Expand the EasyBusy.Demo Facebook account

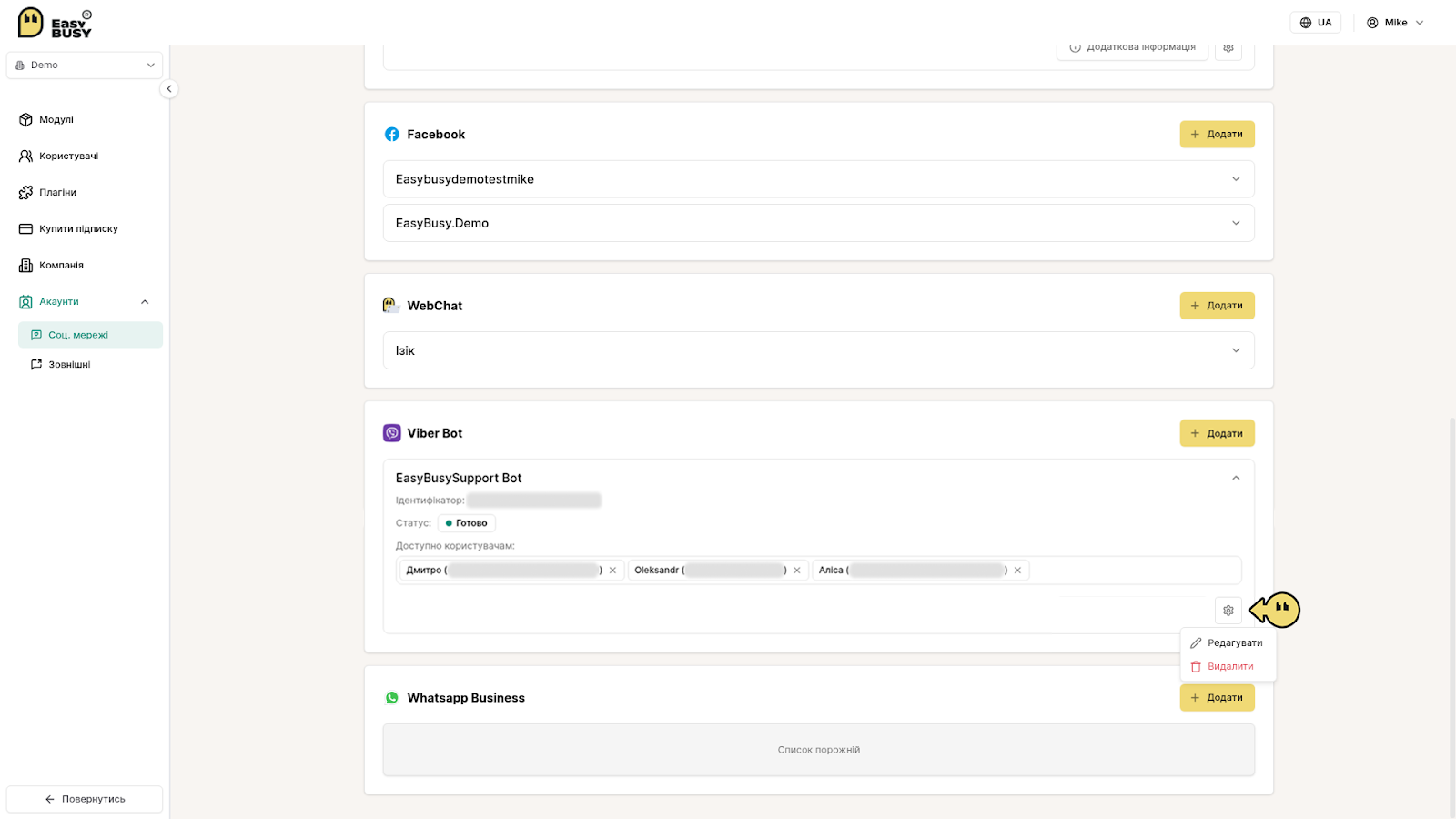pos(818,223)
